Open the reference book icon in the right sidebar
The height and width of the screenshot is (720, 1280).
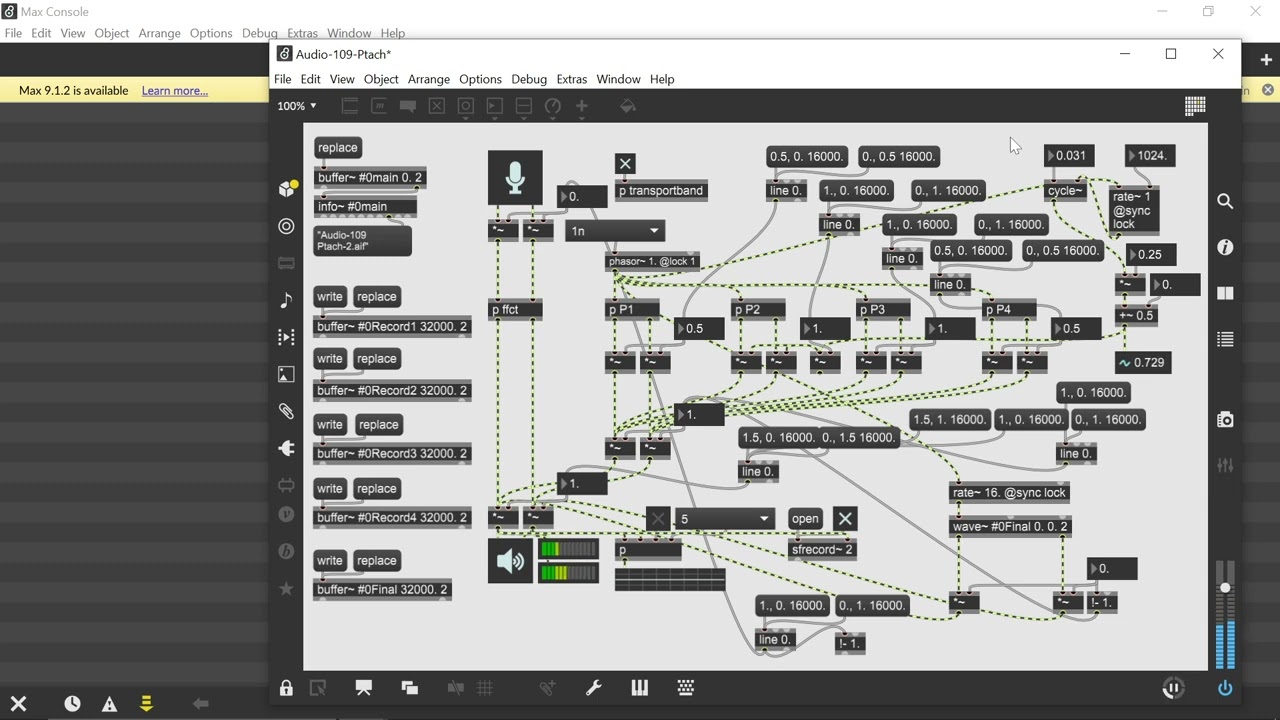1225,293
